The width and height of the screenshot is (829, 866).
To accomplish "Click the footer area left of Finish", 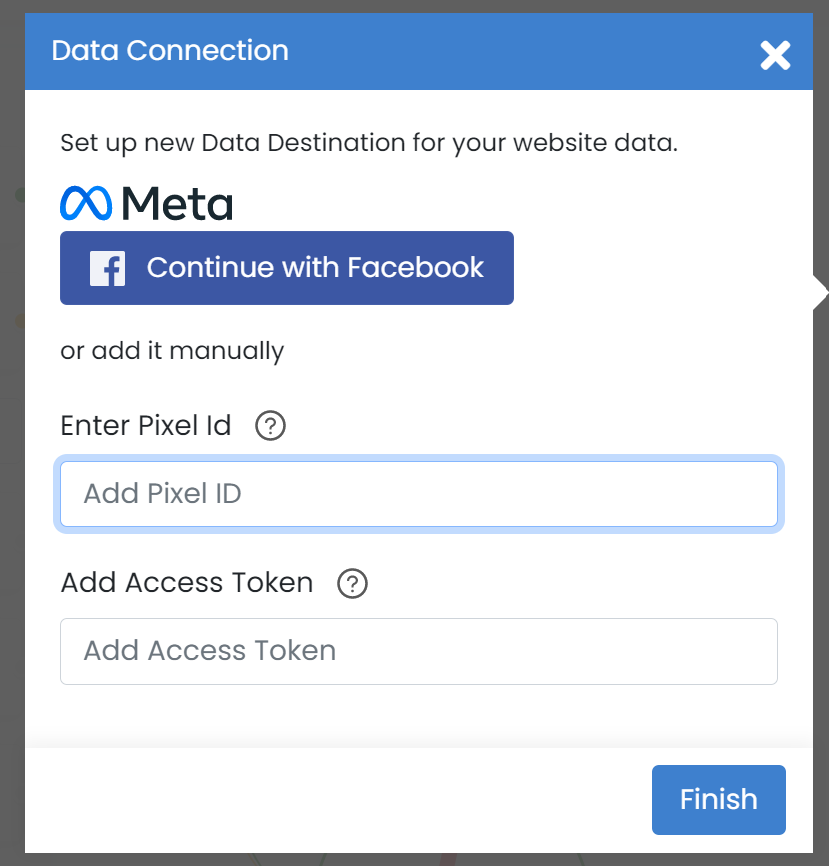I will click(331, 800).
